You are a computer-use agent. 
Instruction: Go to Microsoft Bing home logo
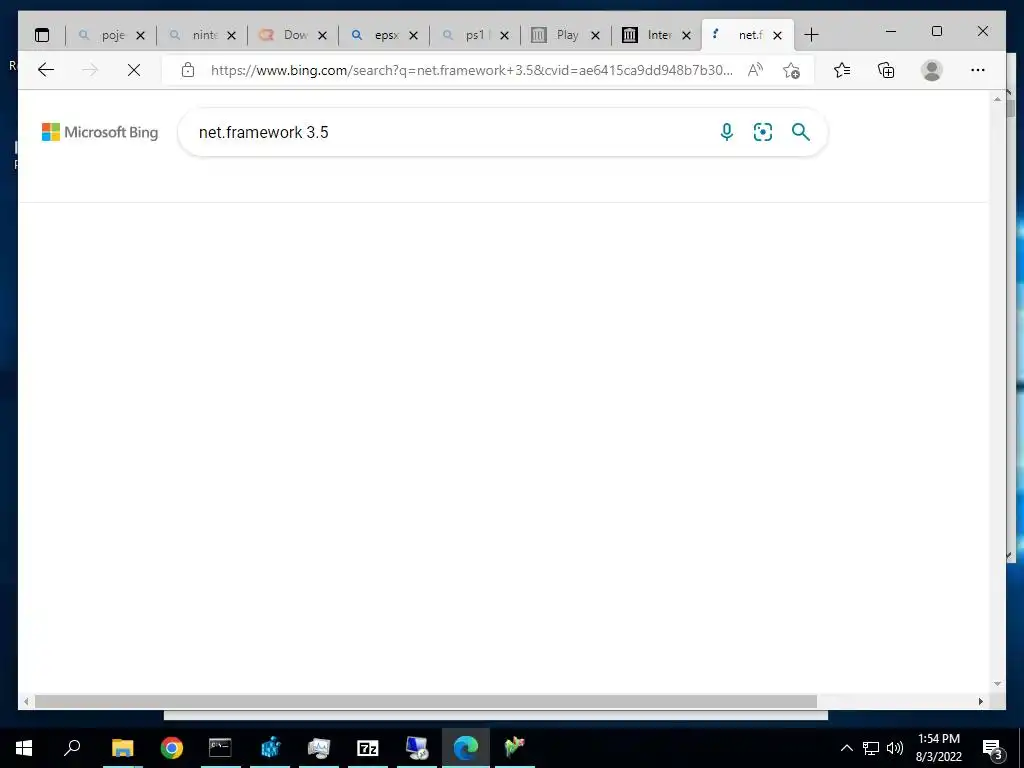(100, 132)
